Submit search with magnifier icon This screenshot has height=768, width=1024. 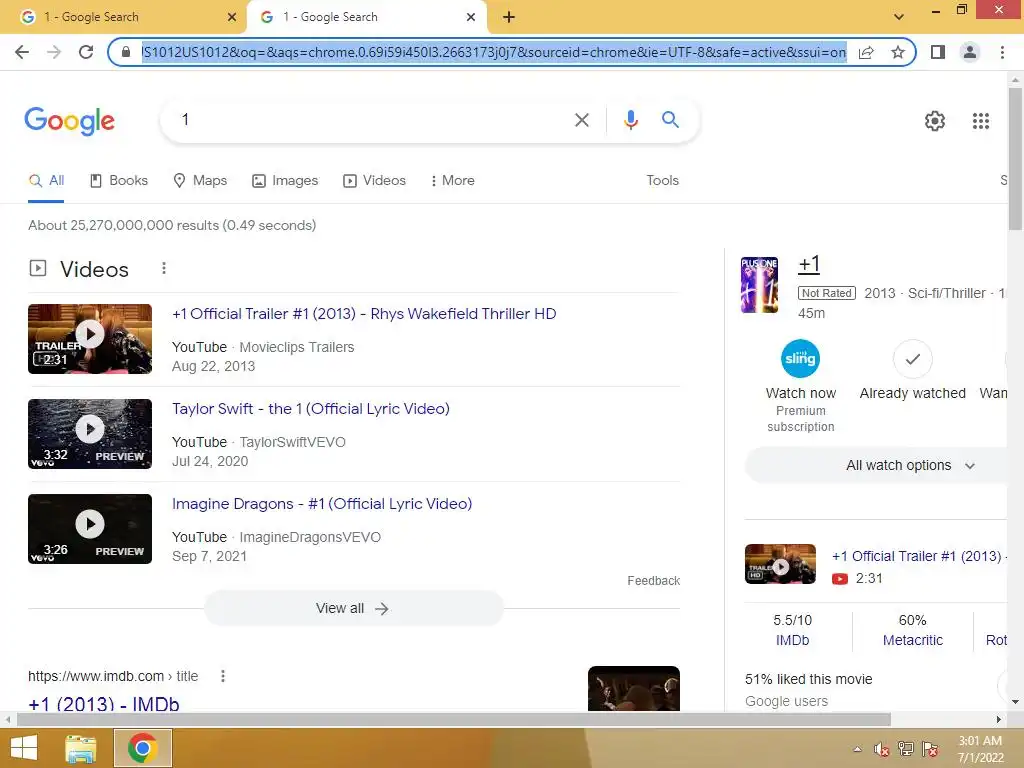(670, 120)
